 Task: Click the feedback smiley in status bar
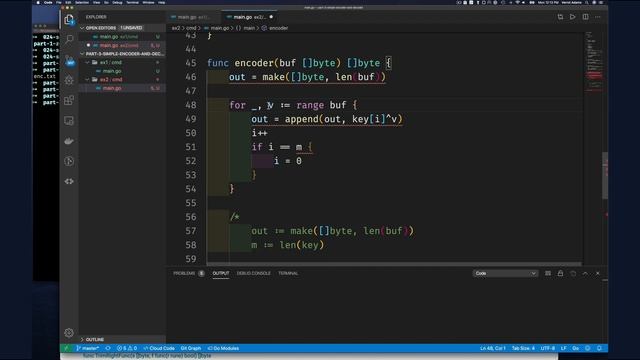(588, 348)
